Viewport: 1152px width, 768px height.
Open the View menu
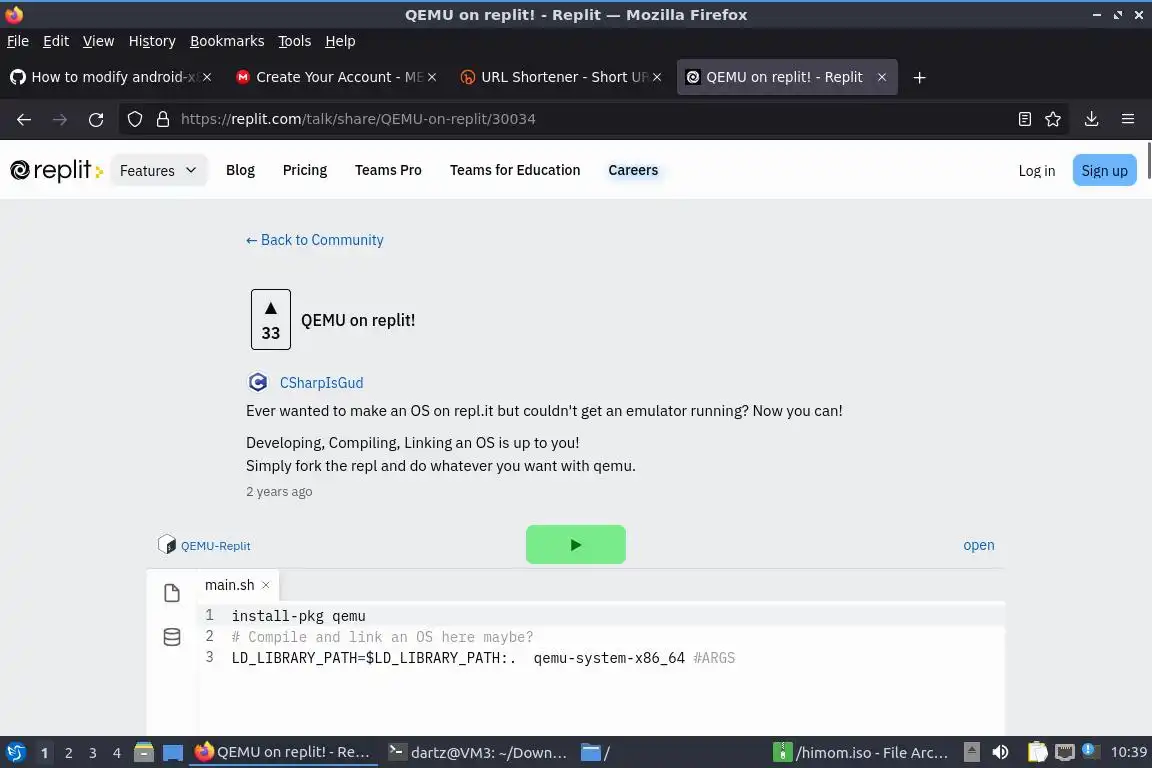(98, 41)
